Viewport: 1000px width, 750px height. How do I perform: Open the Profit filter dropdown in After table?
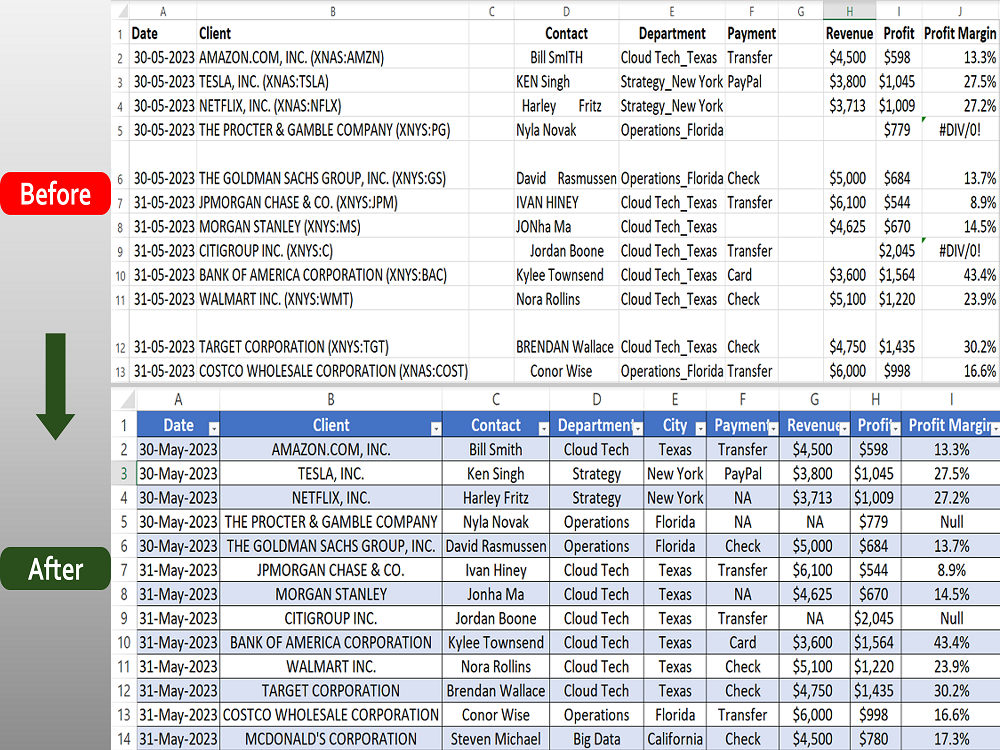click(x=895, y=429)
